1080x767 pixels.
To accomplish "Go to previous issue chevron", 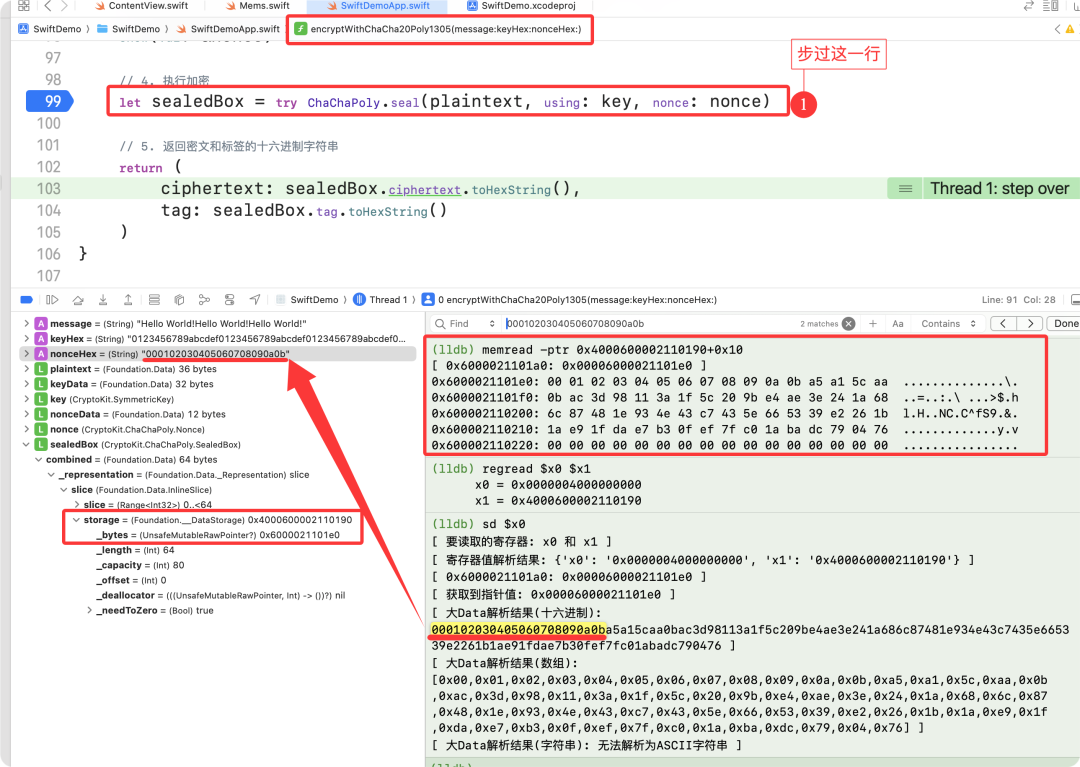I will (1057, 29).
